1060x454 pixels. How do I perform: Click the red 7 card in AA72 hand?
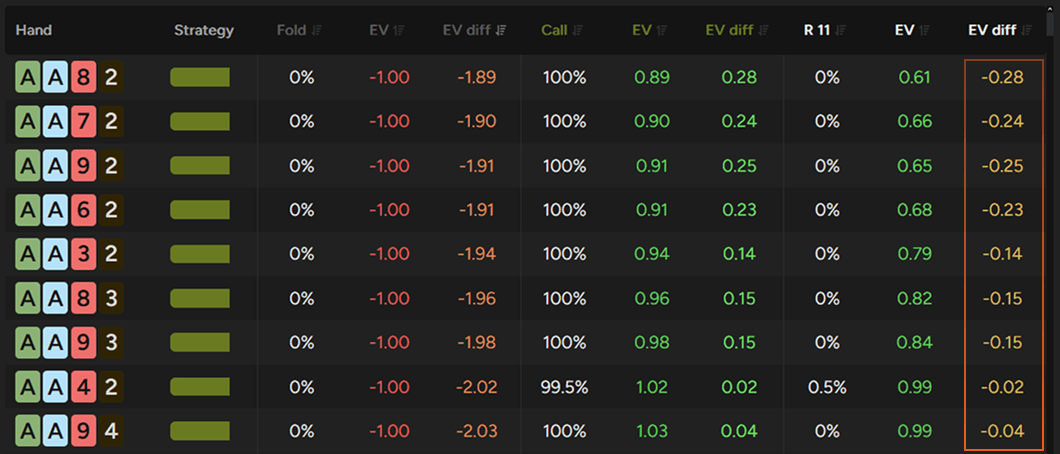point(83,122)
